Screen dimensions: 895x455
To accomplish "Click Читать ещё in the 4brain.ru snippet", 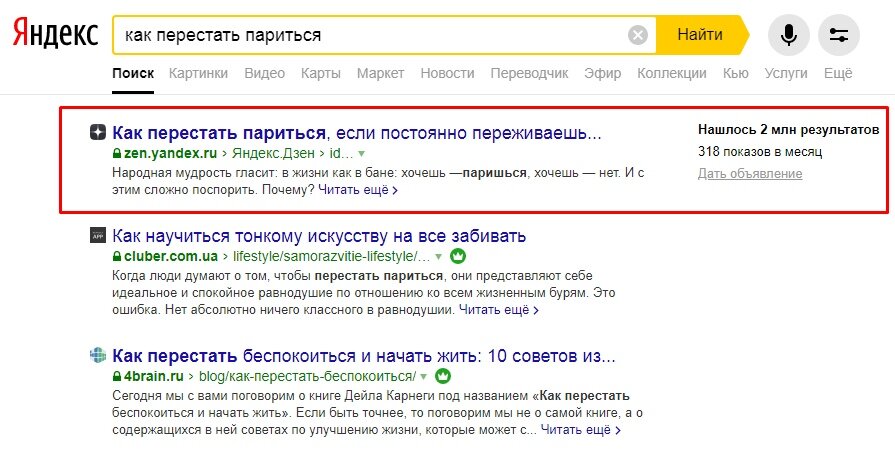I will tap(581, 429).
